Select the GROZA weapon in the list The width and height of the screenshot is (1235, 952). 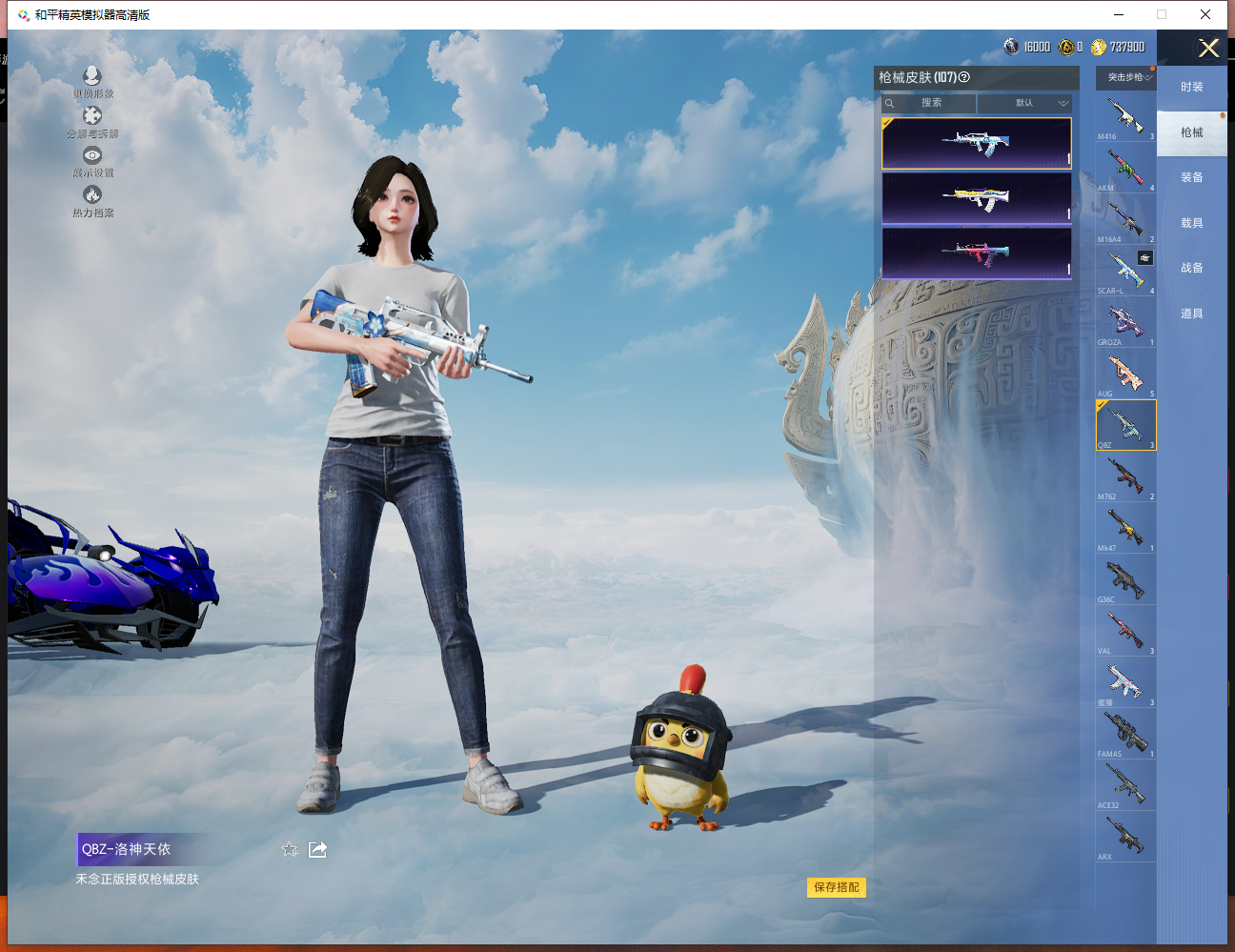[x=1125, y=322]
